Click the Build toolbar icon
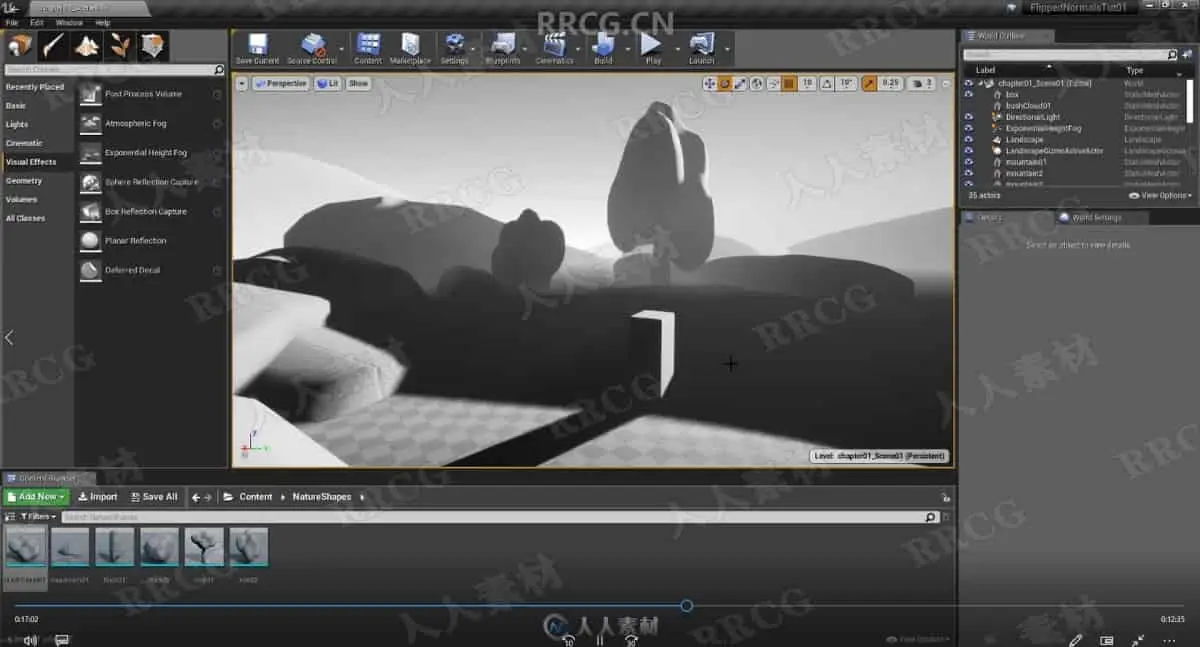Image resolution: width=1200 pixels, height=647 pixels. [603, 45]
